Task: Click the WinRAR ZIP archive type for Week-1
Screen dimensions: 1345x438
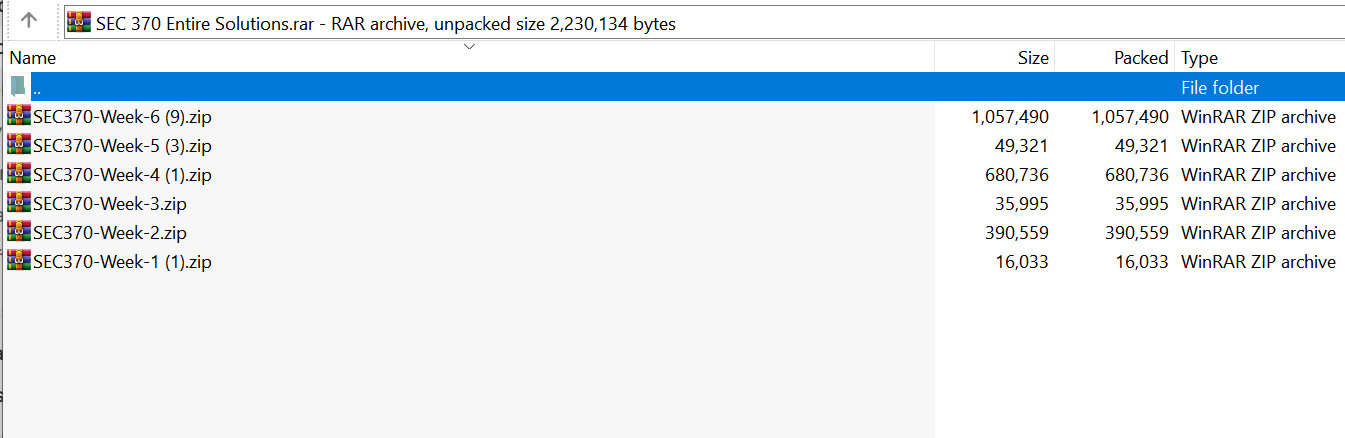Action: pos(1258,262)
